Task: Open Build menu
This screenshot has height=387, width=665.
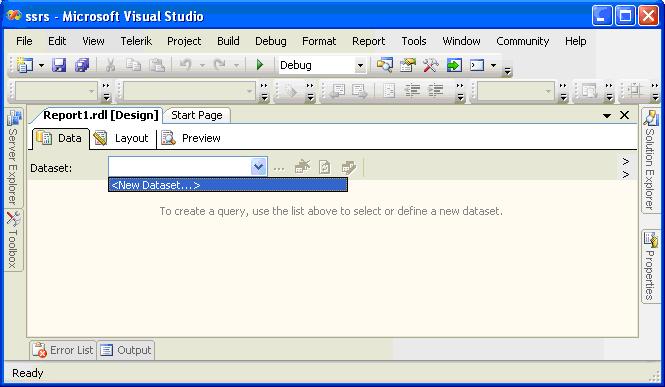Action: coord(228,41)
